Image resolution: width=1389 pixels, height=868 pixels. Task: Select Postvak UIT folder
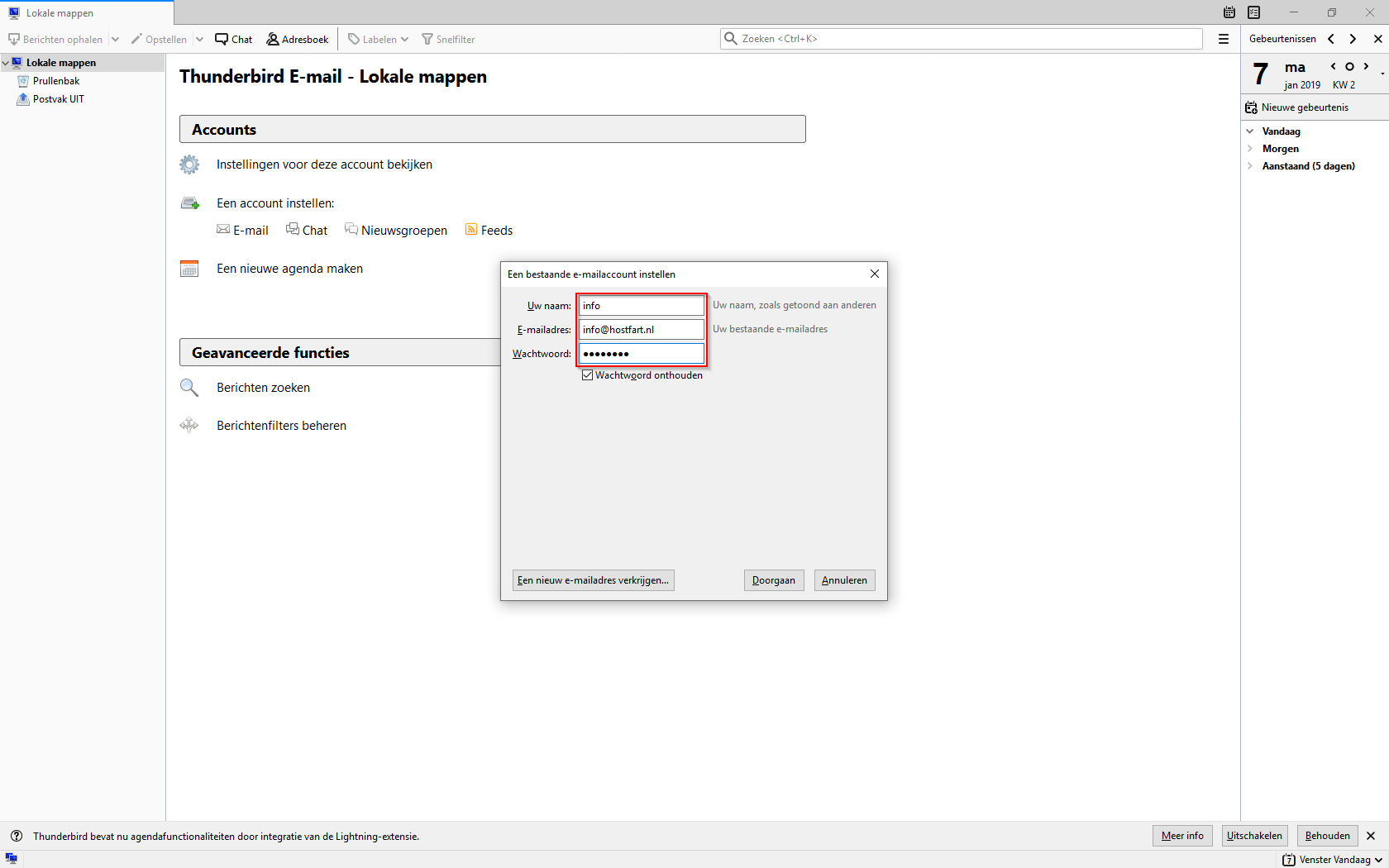point(58,99)
